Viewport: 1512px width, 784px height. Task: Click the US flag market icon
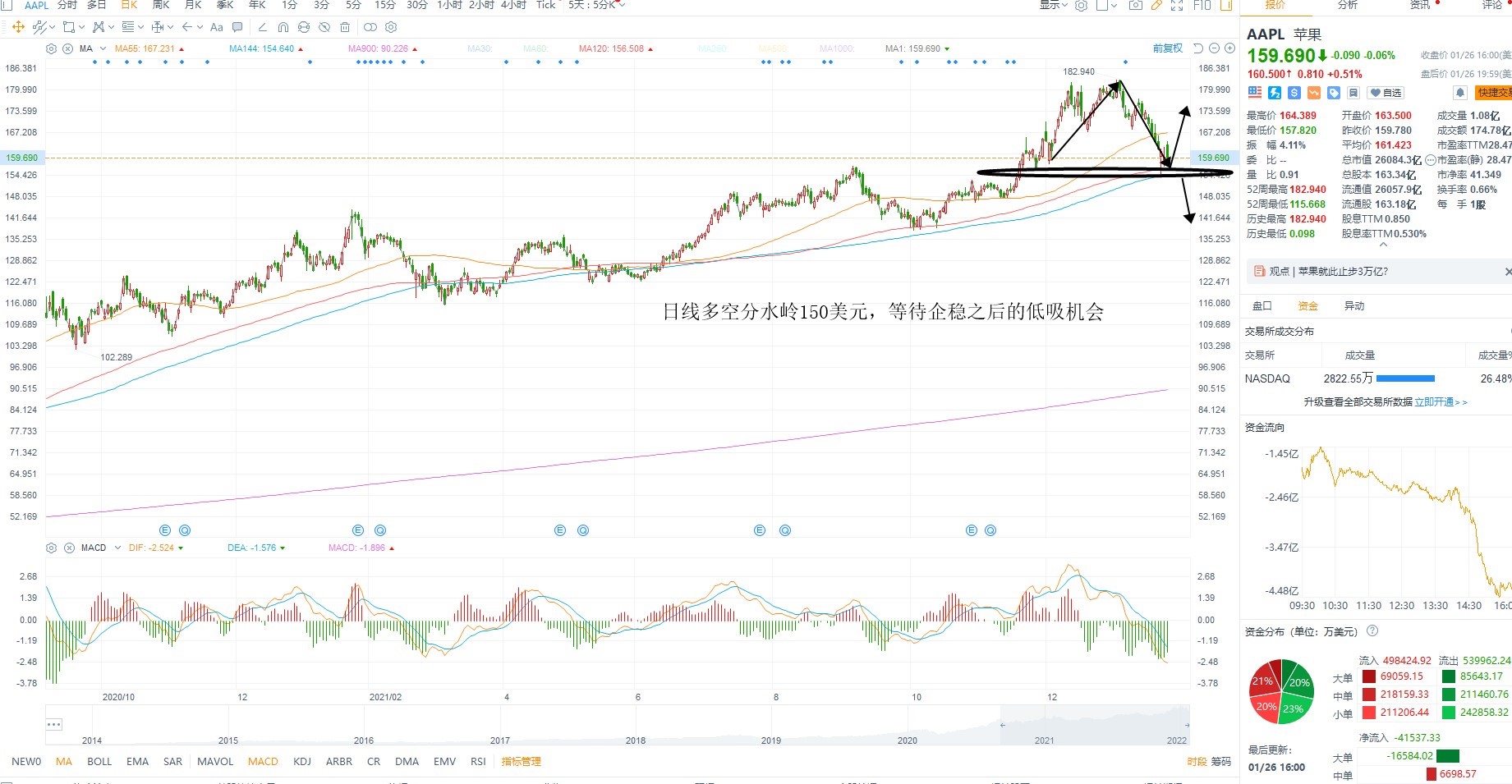tap(1255, 93)
